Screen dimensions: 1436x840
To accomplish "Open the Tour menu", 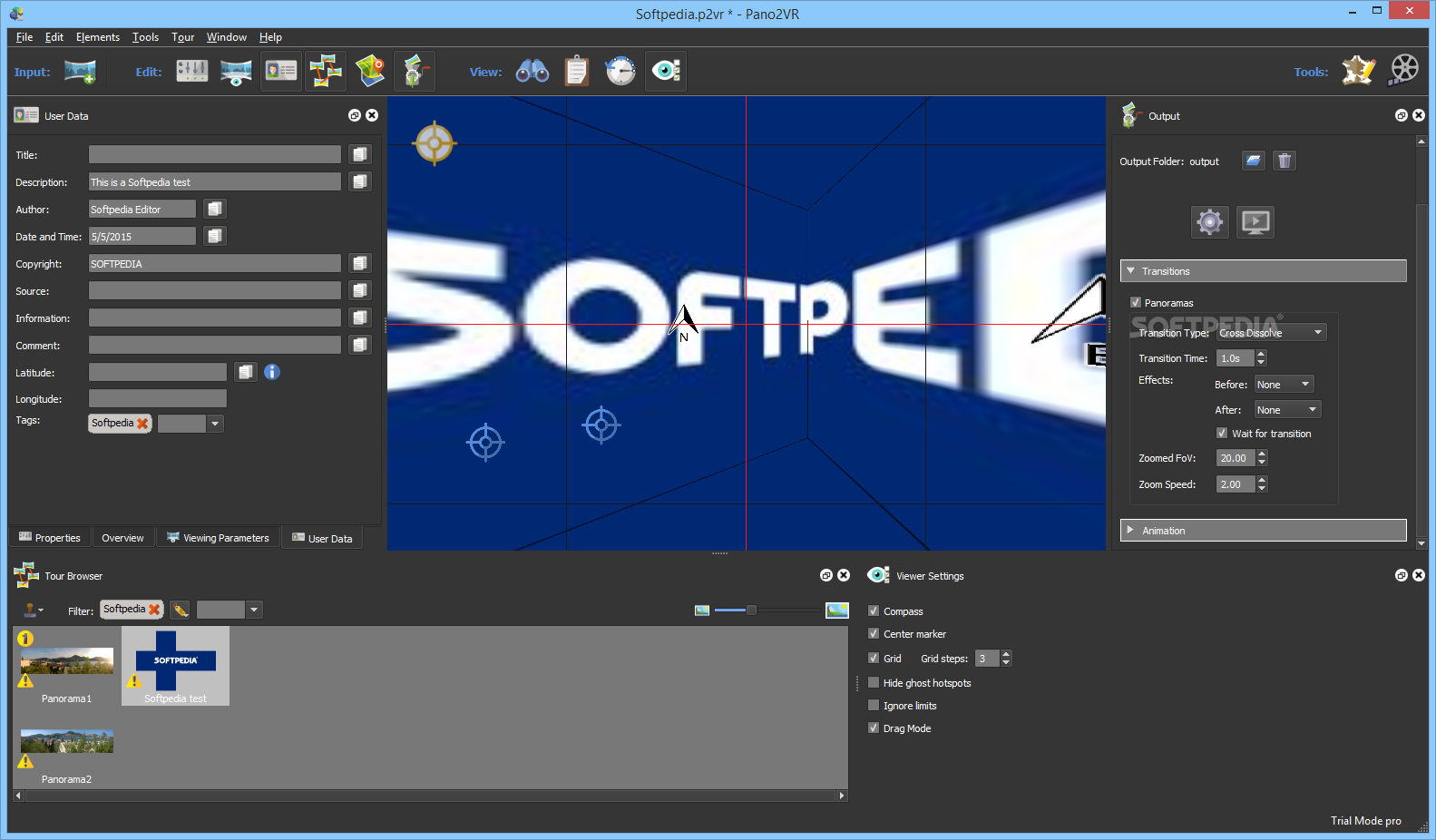I will click(183, 37).
